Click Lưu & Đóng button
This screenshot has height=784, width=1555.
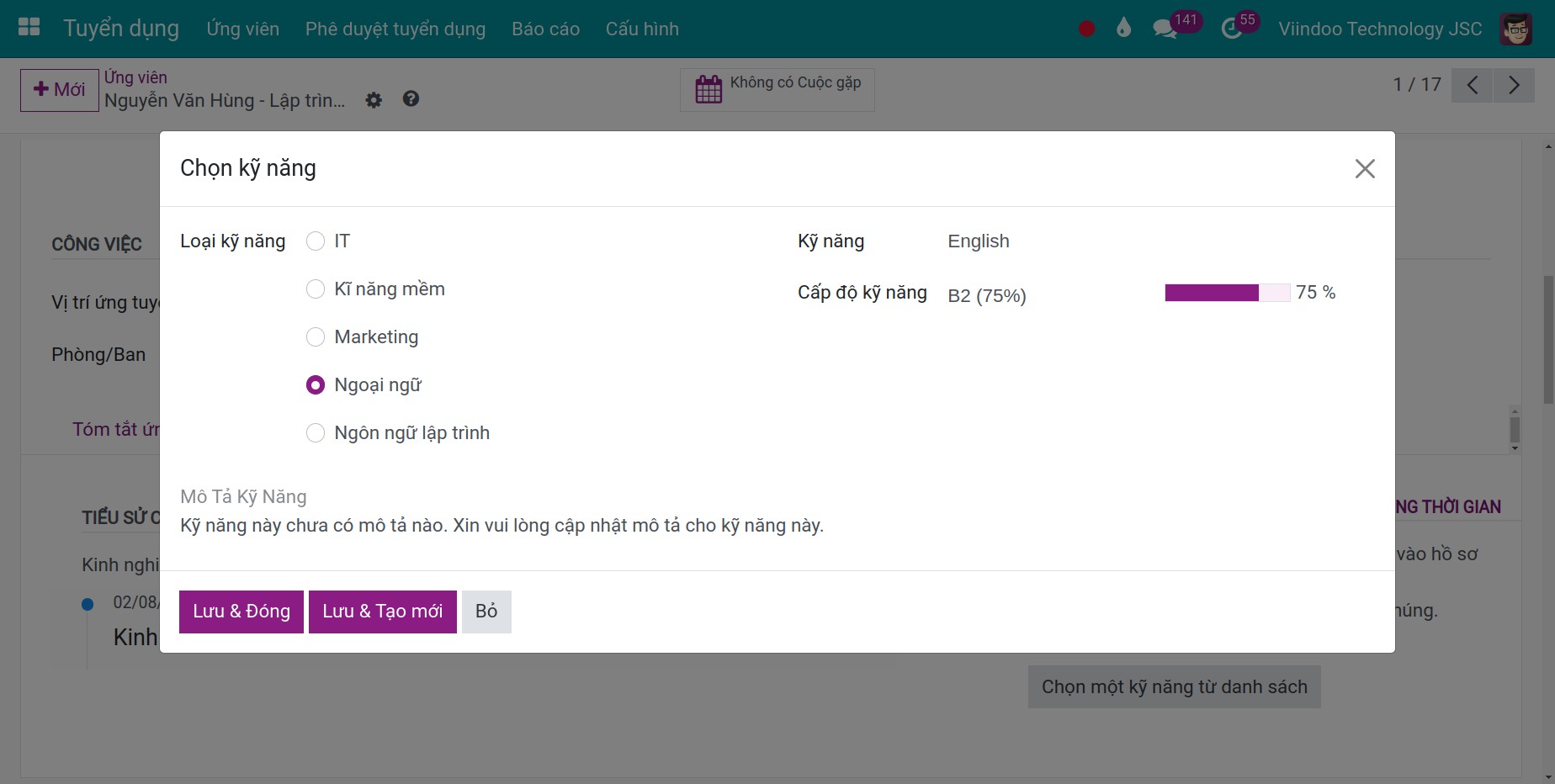(241, 612)
